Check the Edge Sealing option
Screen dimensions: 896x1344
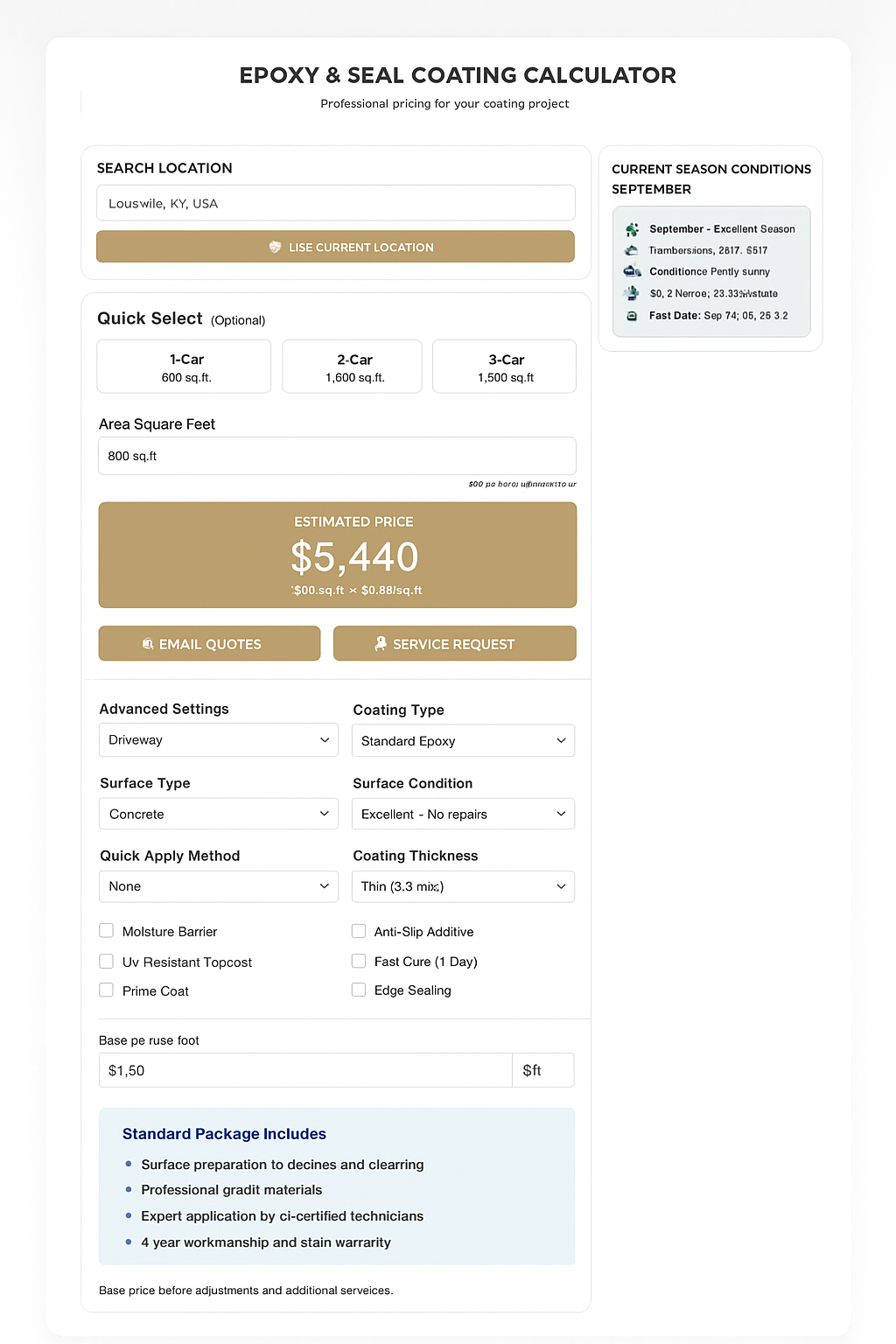tap(359, 990)
